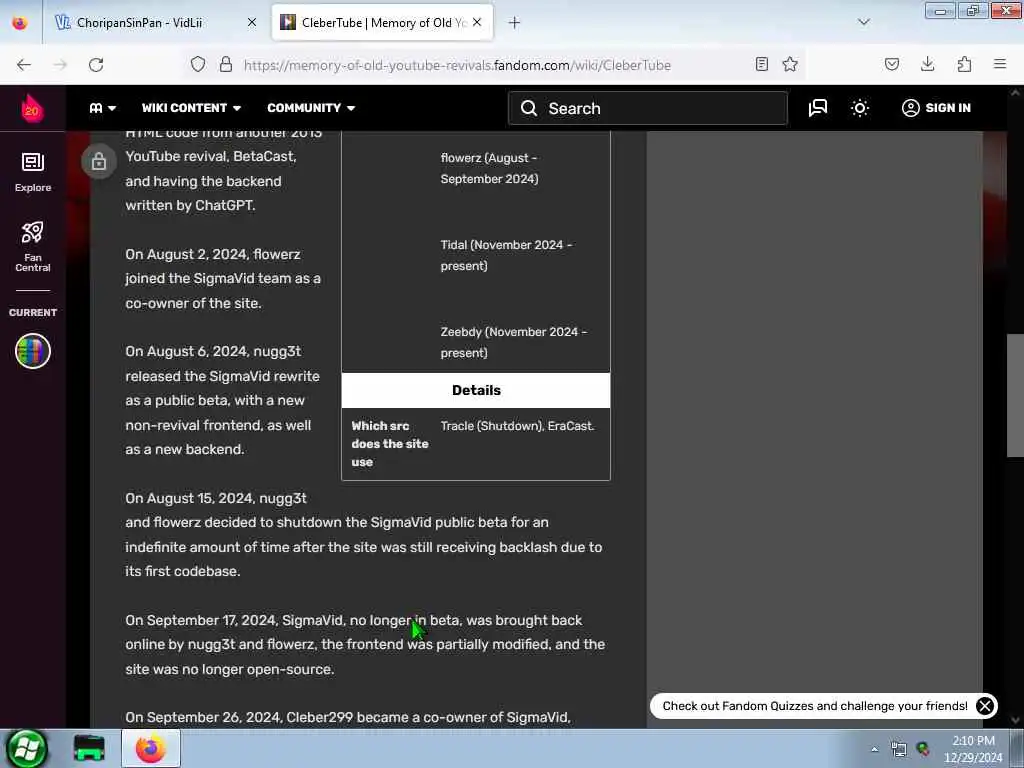This screenshot has height=768, width=1024.
Task: Expand the first wiki nav dropdown
Action: (x=103, y=108)
